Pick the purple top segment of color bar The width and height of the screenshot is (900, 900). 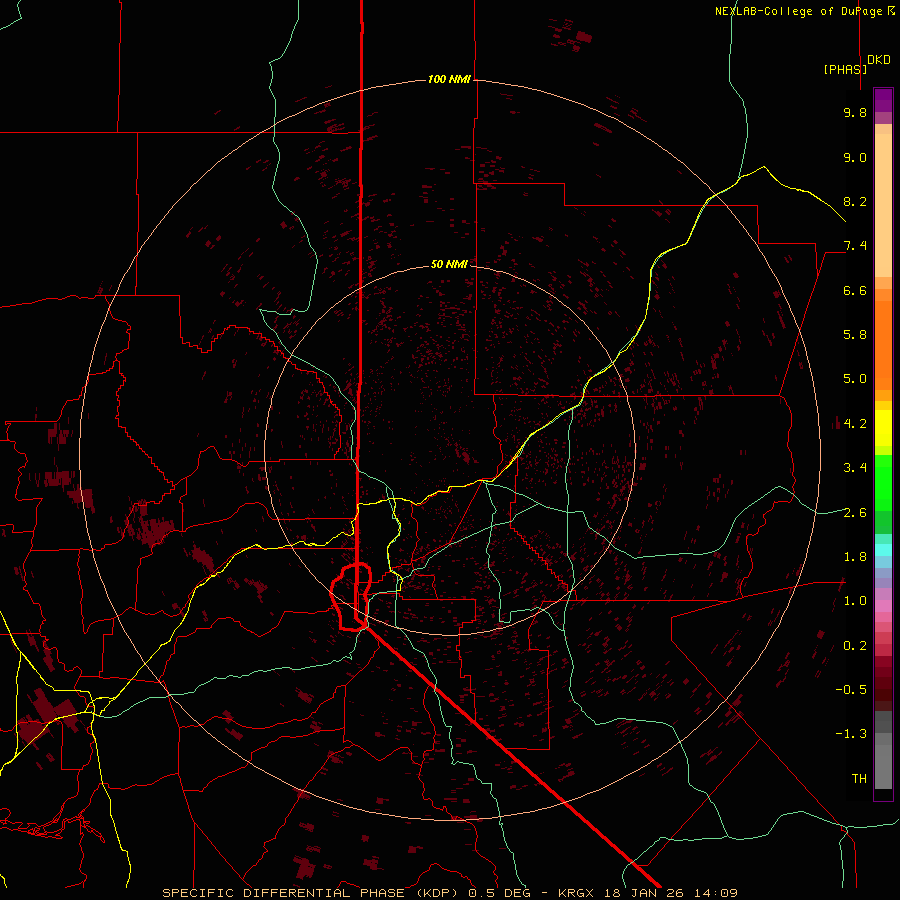[883, 100]
